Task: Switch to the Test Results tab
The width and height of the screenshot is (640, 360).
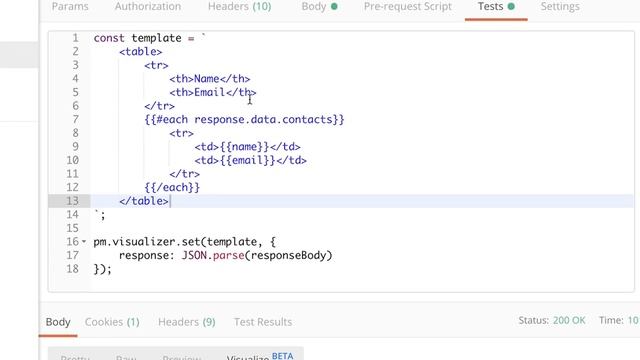Action: pyautogui.click(x=263, y=322)
